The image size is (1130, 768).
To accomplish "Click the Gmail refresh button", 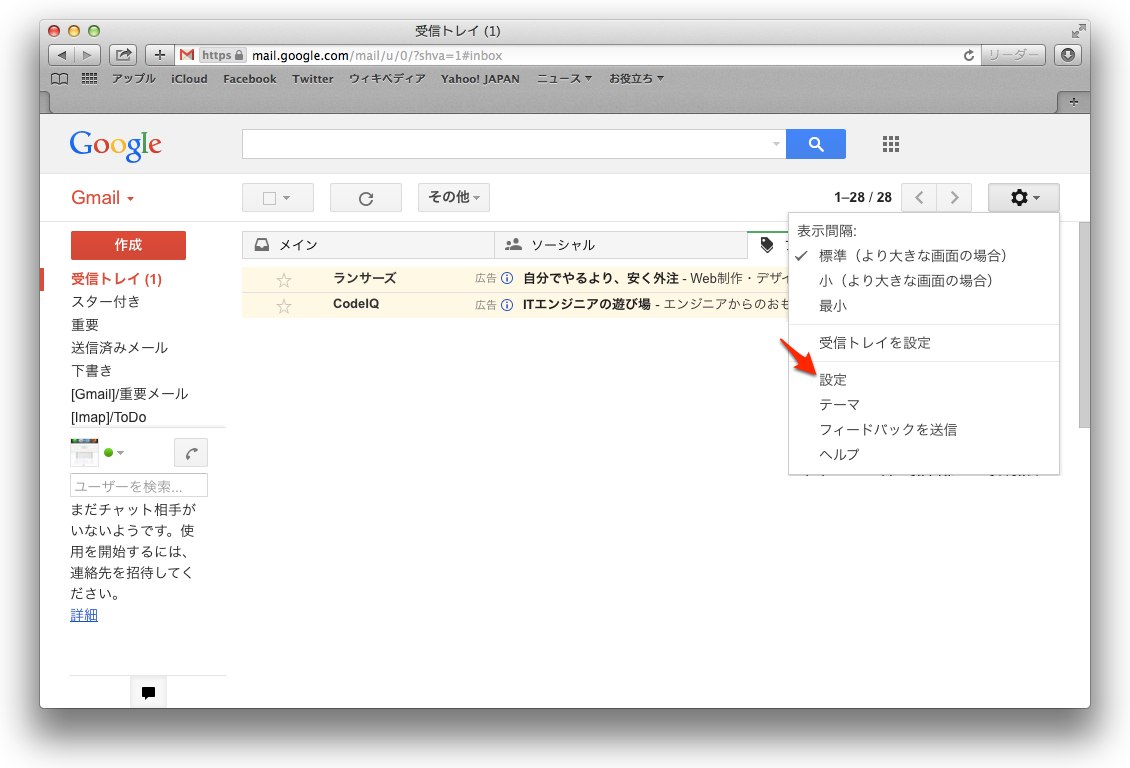I will point(365,198).
